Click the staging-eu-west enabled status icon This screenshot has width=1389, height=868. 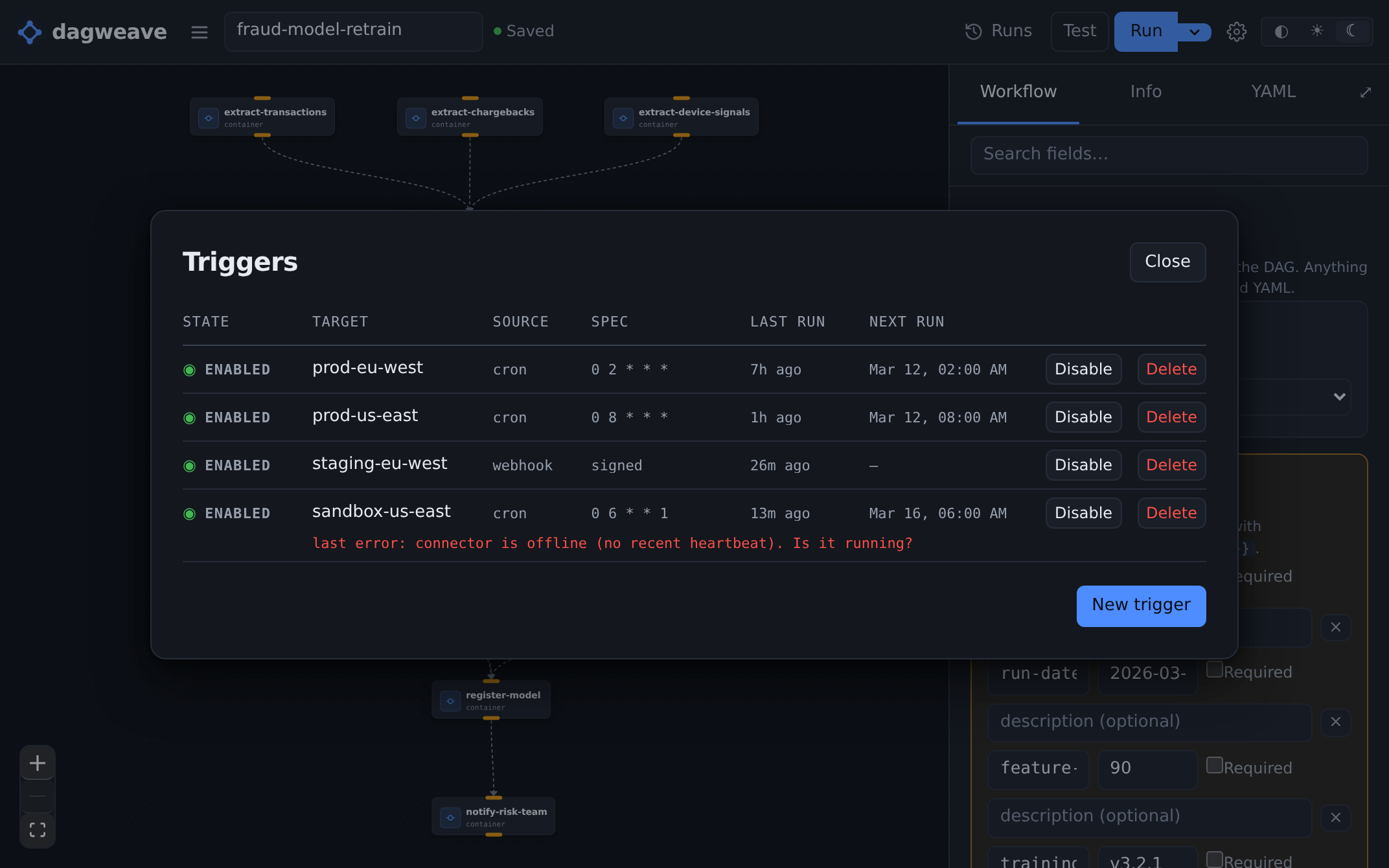click(x=189, y=466)
